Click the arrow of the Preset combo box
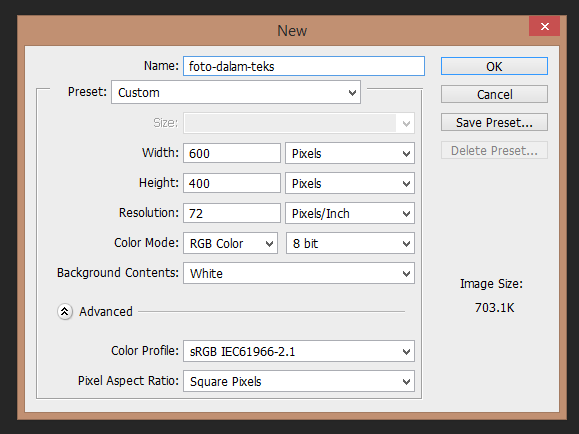Viewport: 579px width, 434px height. click(x=352, y=92)
